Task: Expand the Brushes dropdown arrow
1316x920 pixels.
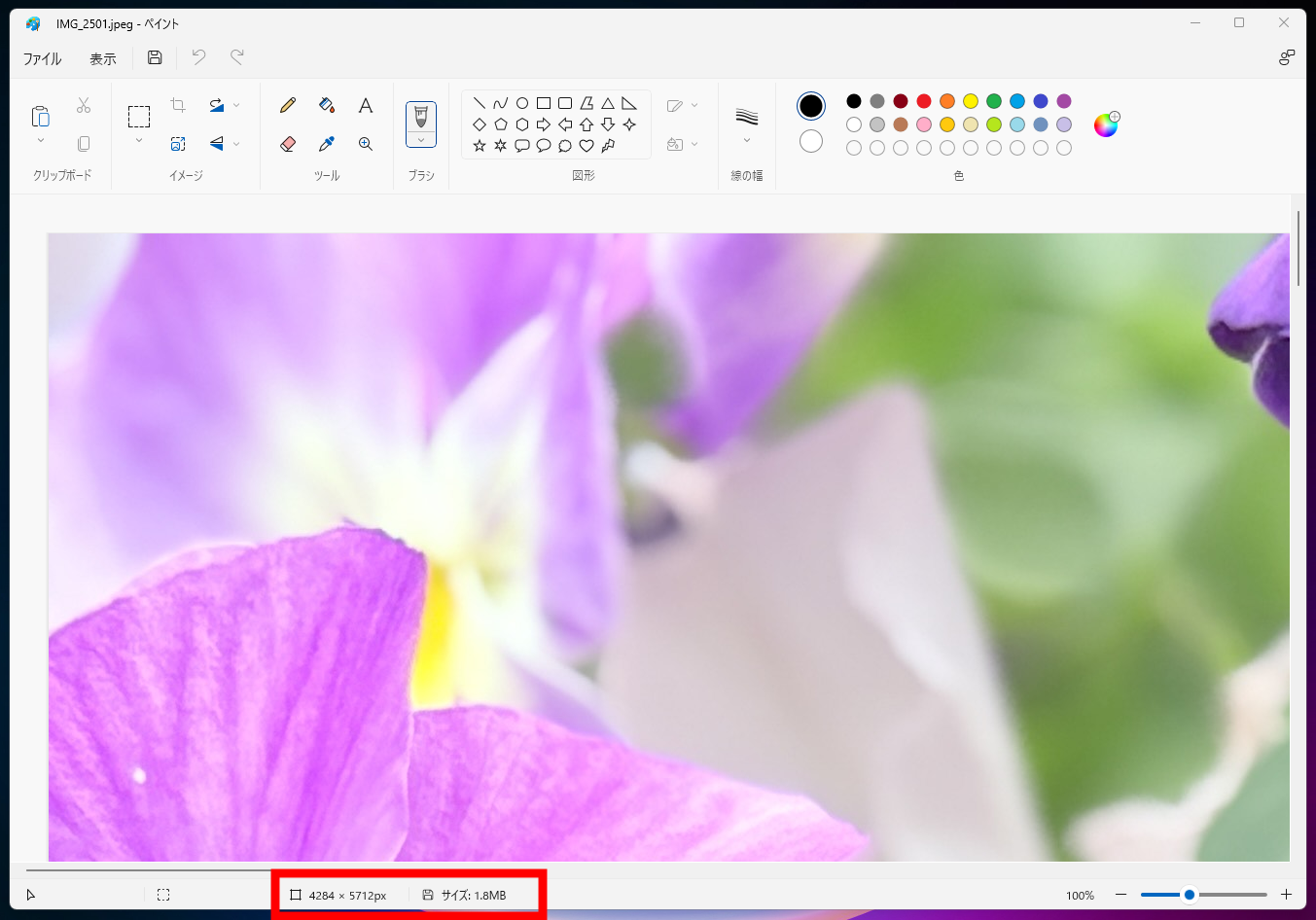Action: (421, 140)
